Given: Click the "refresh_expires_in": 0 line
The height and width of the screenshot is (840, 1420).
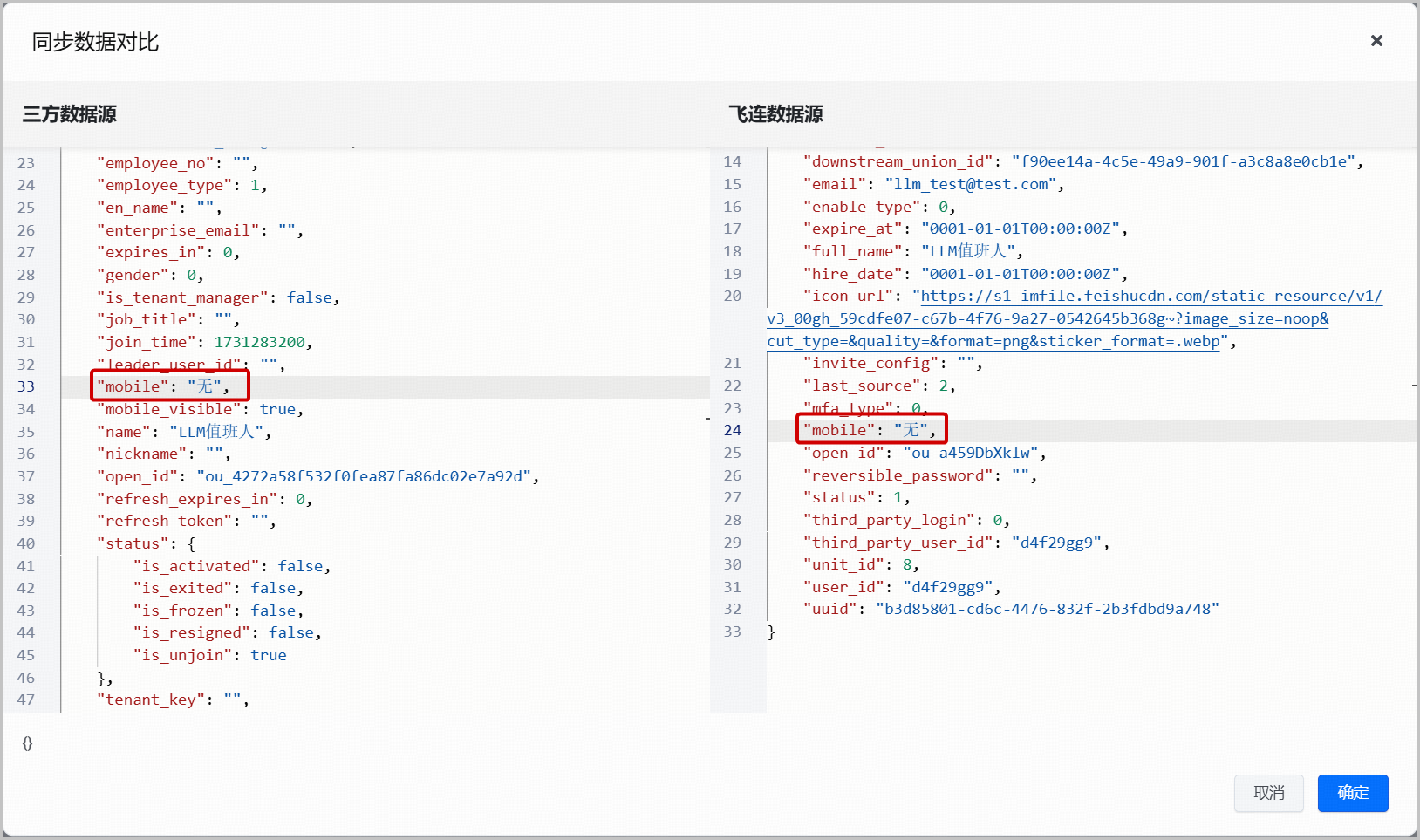Looking at the screenshot, I should [x=204, y=499].
